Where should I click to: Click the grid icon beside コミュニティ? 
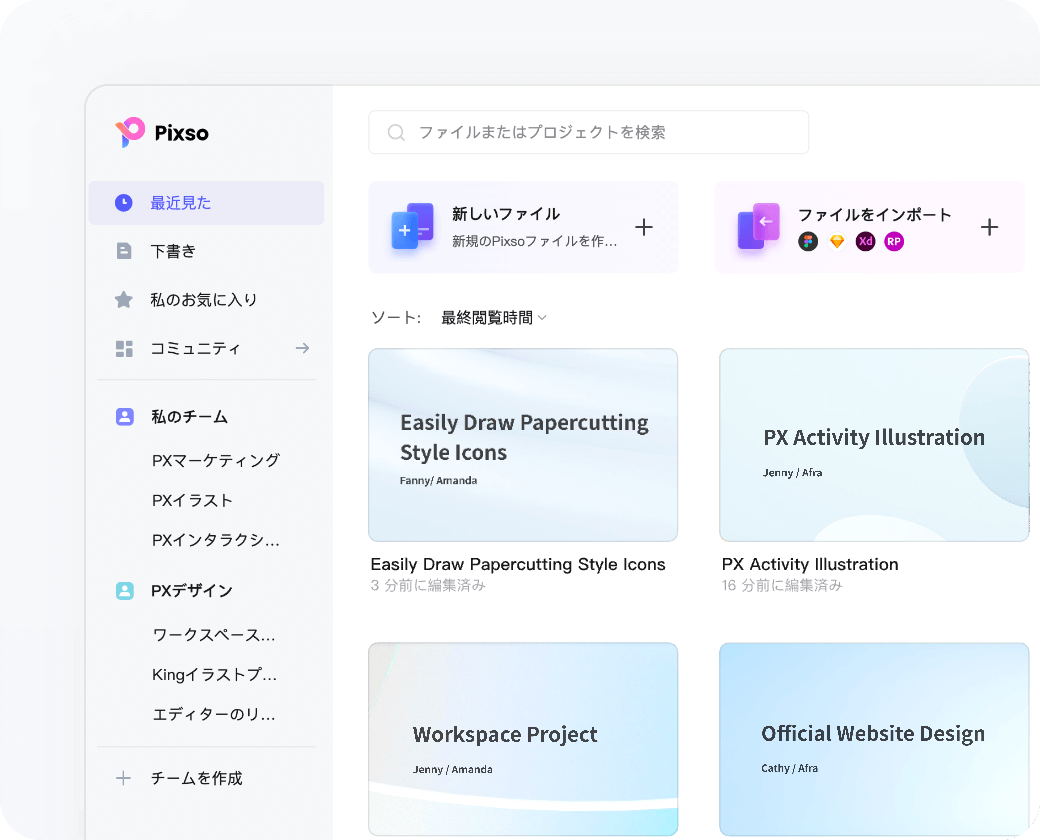click(124, 348)
